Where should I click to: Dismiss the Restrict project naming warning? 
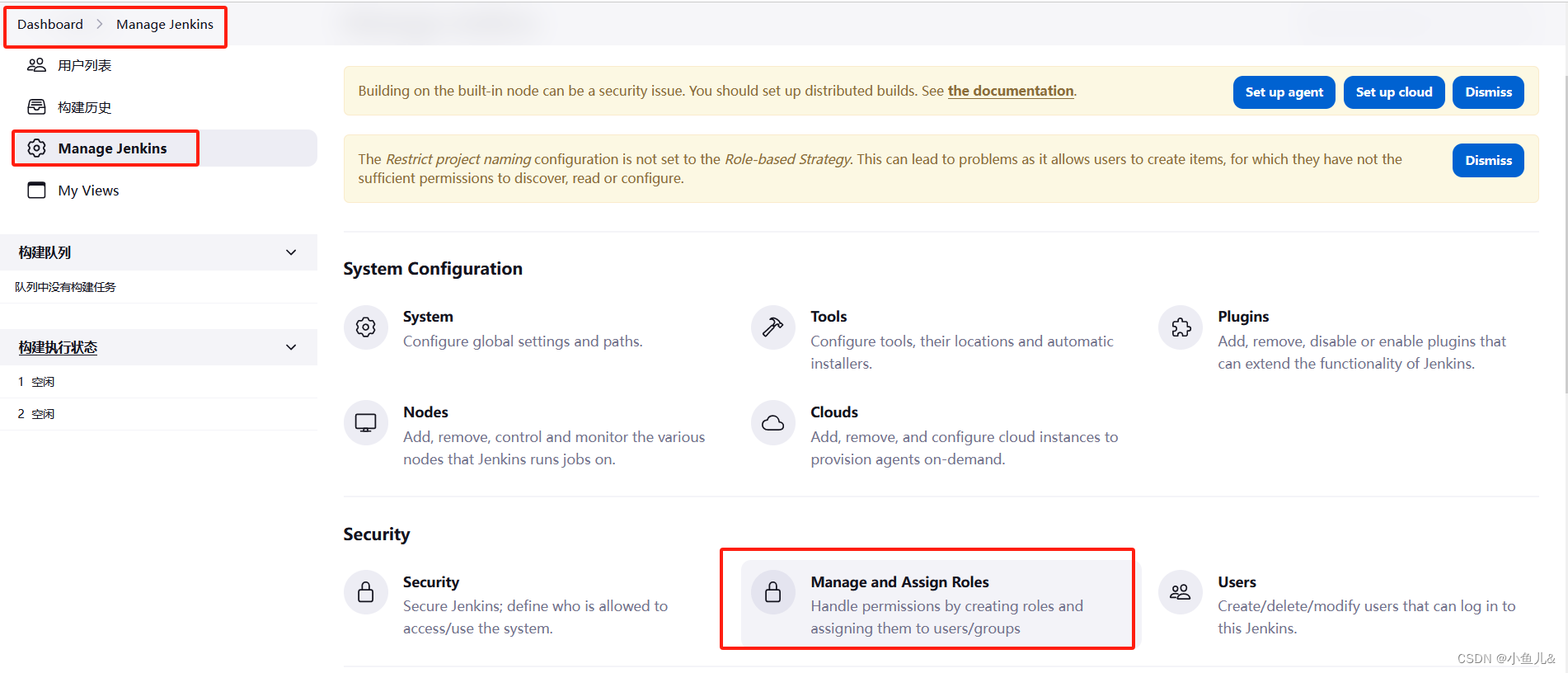1488,161
